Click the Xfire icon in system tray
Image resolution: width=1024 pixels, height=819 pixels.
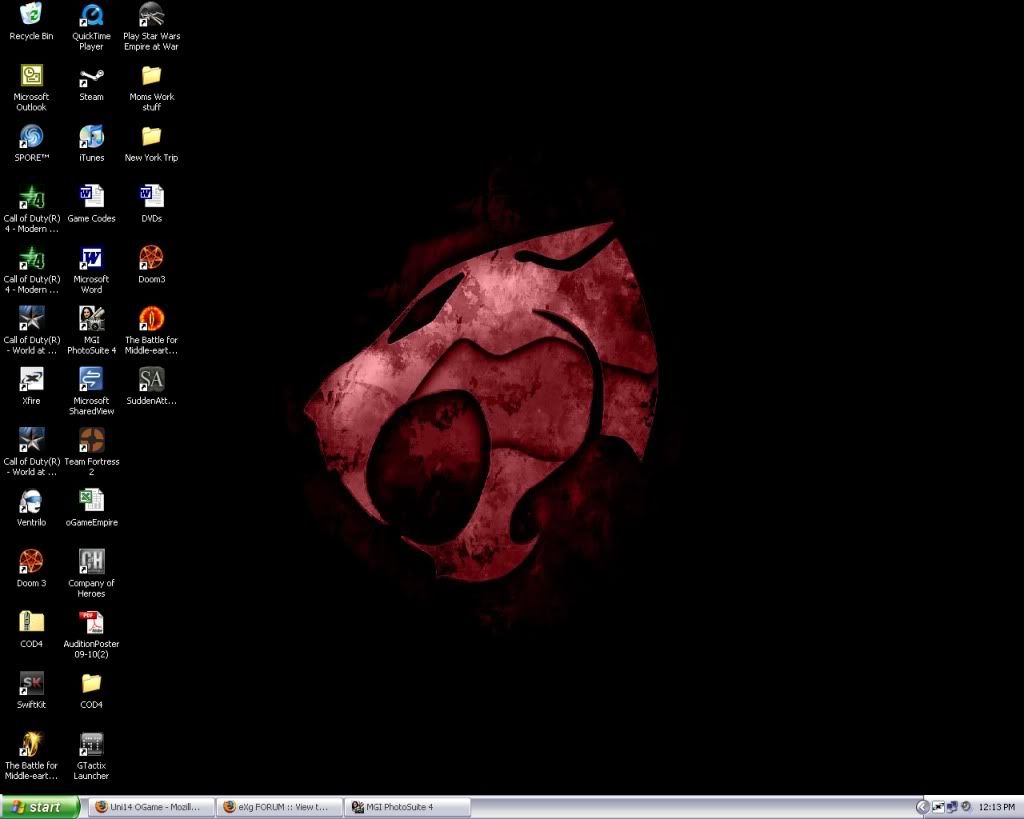[x=938, y=807]
